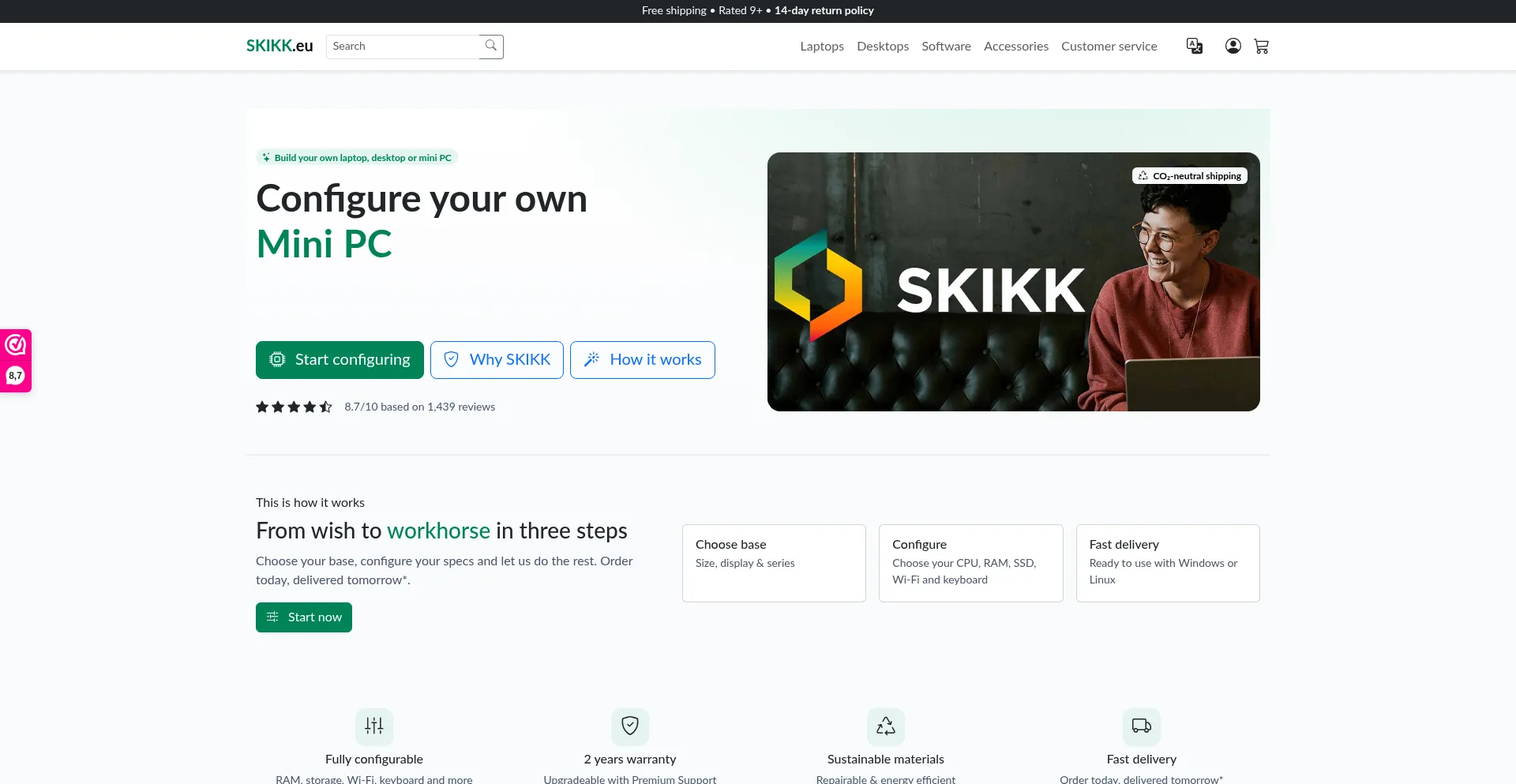The height and width of the screenshot is (784, 1516).
Task: Click the SKIKK hero banner image
Action: pos(1013,282)
